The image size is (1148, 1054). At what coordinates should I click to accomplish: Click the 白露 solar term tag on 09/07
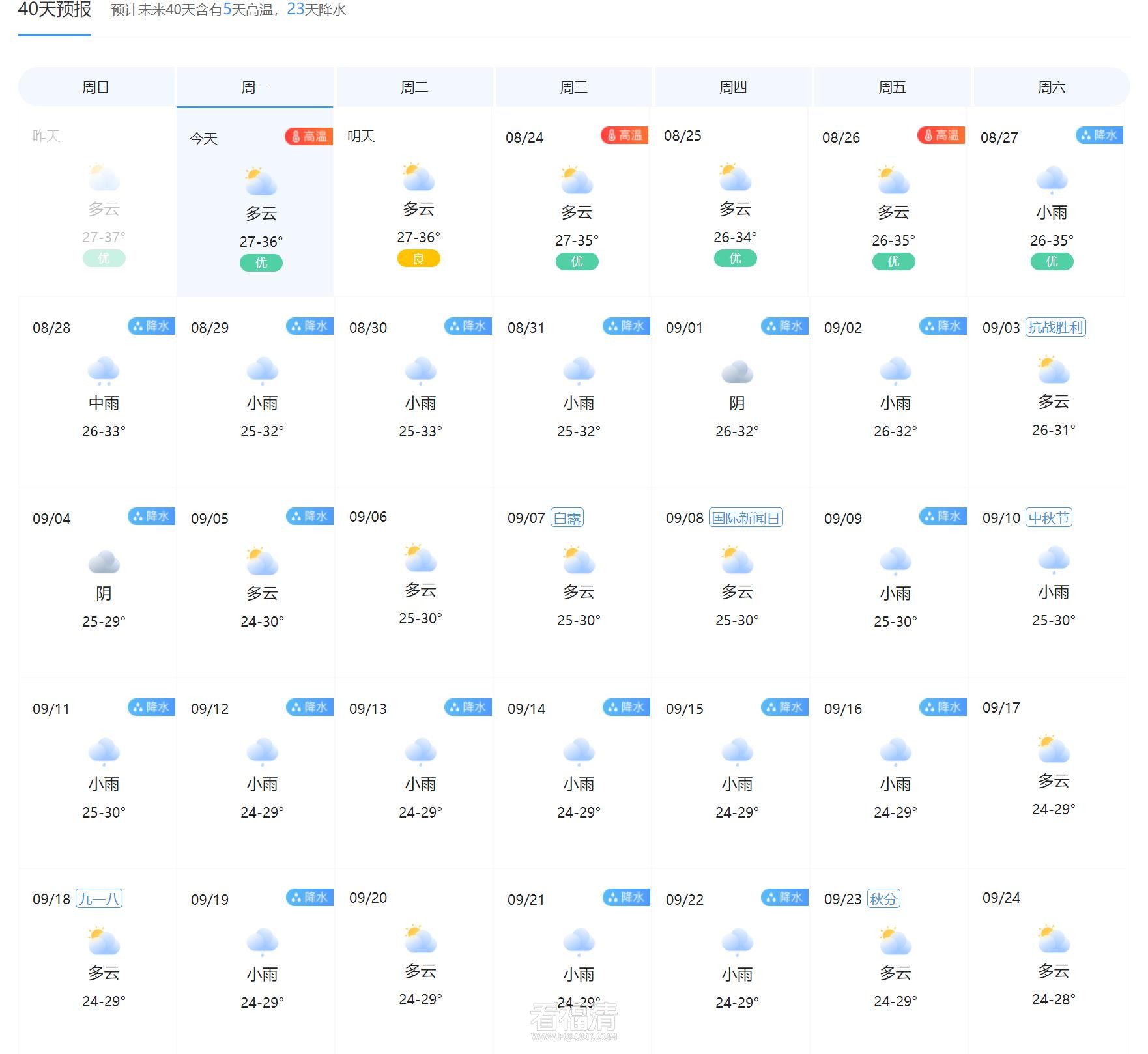point(568,517)
